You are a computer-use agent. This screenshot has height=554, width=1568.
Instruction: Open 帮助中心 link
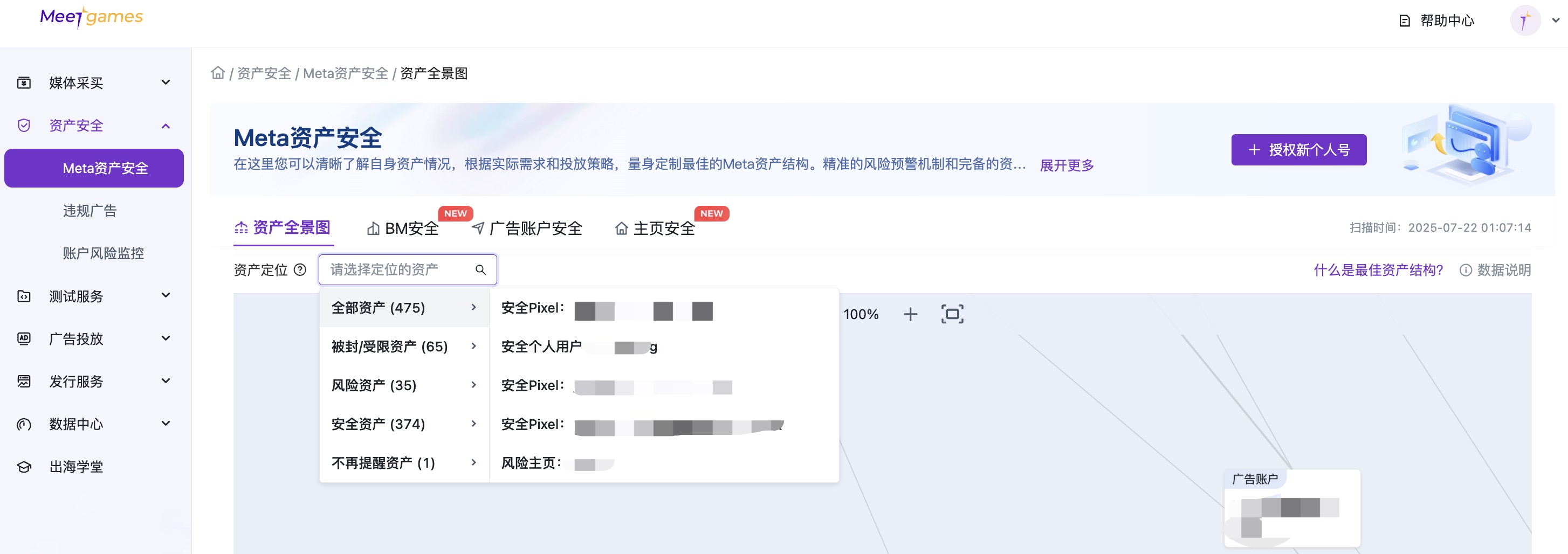tap(1447, 20)
